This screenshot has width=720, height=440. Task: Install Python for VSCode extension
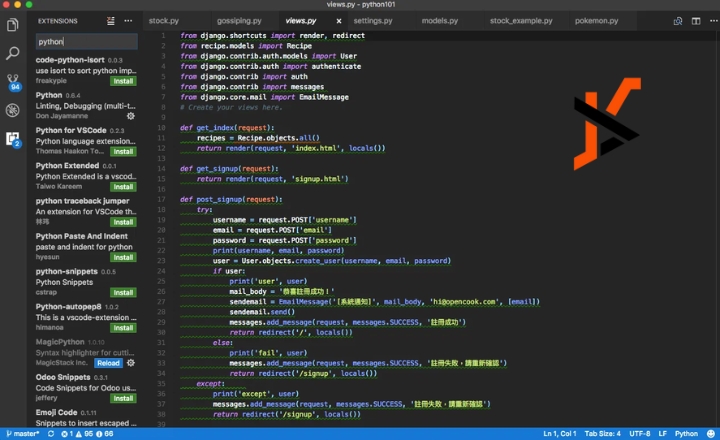click(123, 152)
